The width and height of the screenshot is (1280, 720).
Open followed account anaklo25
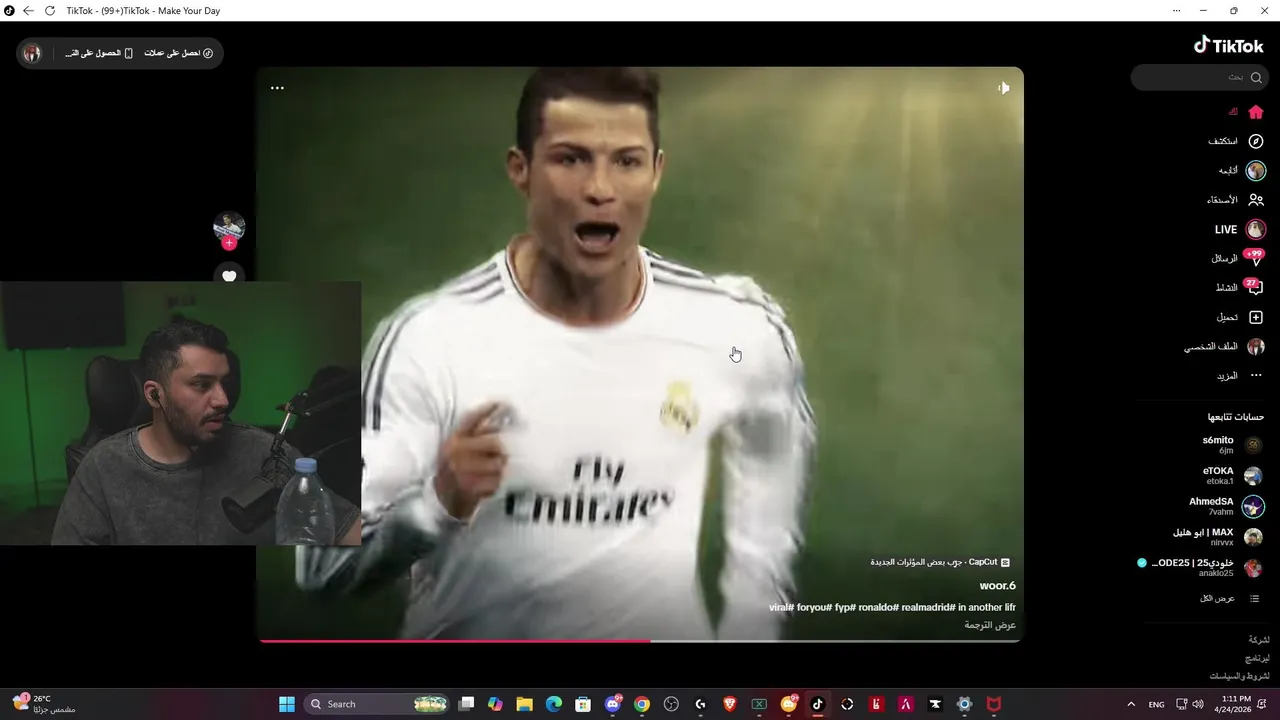(1200, 568)
